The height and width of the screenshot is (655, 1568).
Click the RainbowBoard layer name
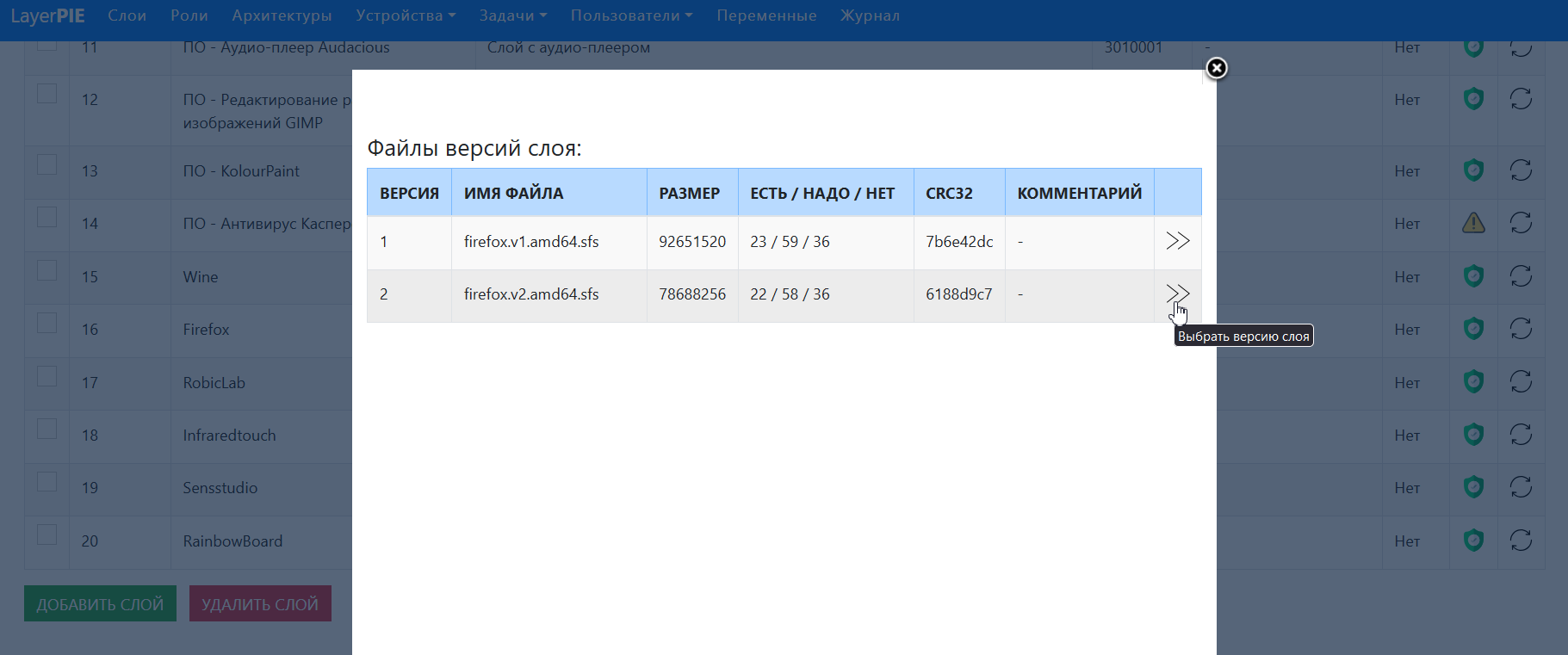232,541
